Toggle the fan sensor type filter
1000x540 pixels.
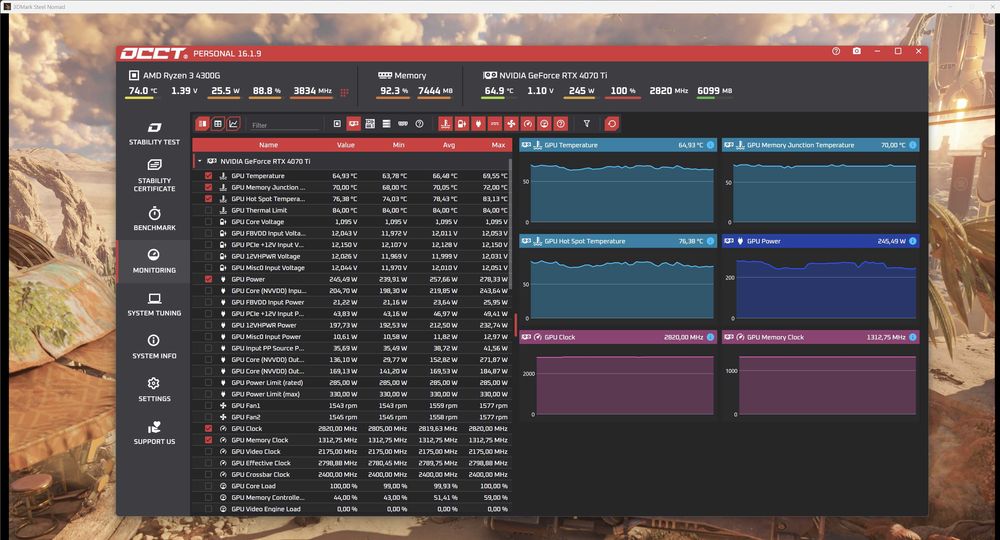point(511,124)
